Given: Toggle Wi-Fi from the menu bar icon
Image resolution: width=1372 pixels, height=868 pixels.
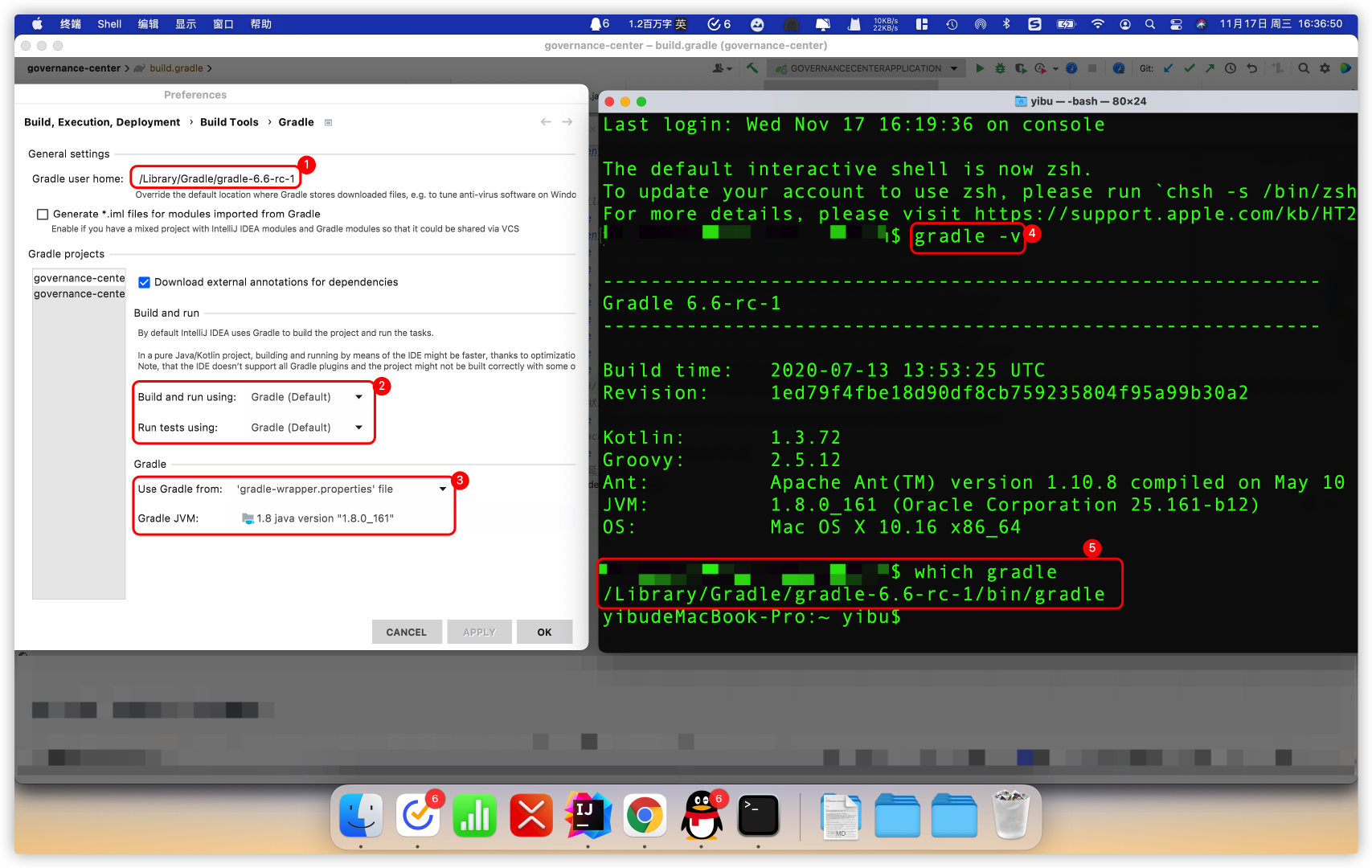Looking at the screenshot, I should coord(1097,24).
